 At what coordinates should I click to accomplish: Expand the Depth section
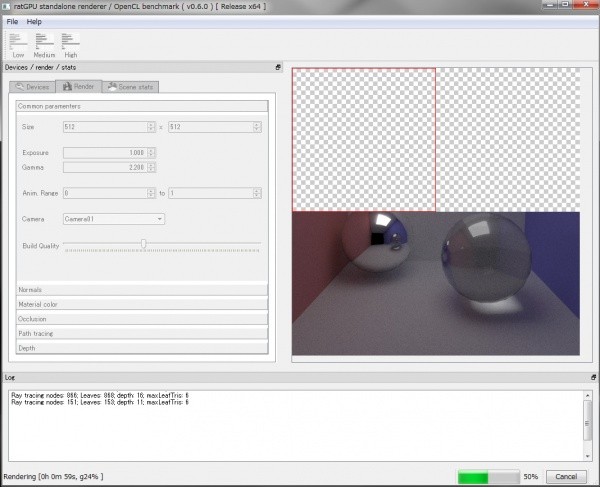pyautogui.click(x=142, y=348)
